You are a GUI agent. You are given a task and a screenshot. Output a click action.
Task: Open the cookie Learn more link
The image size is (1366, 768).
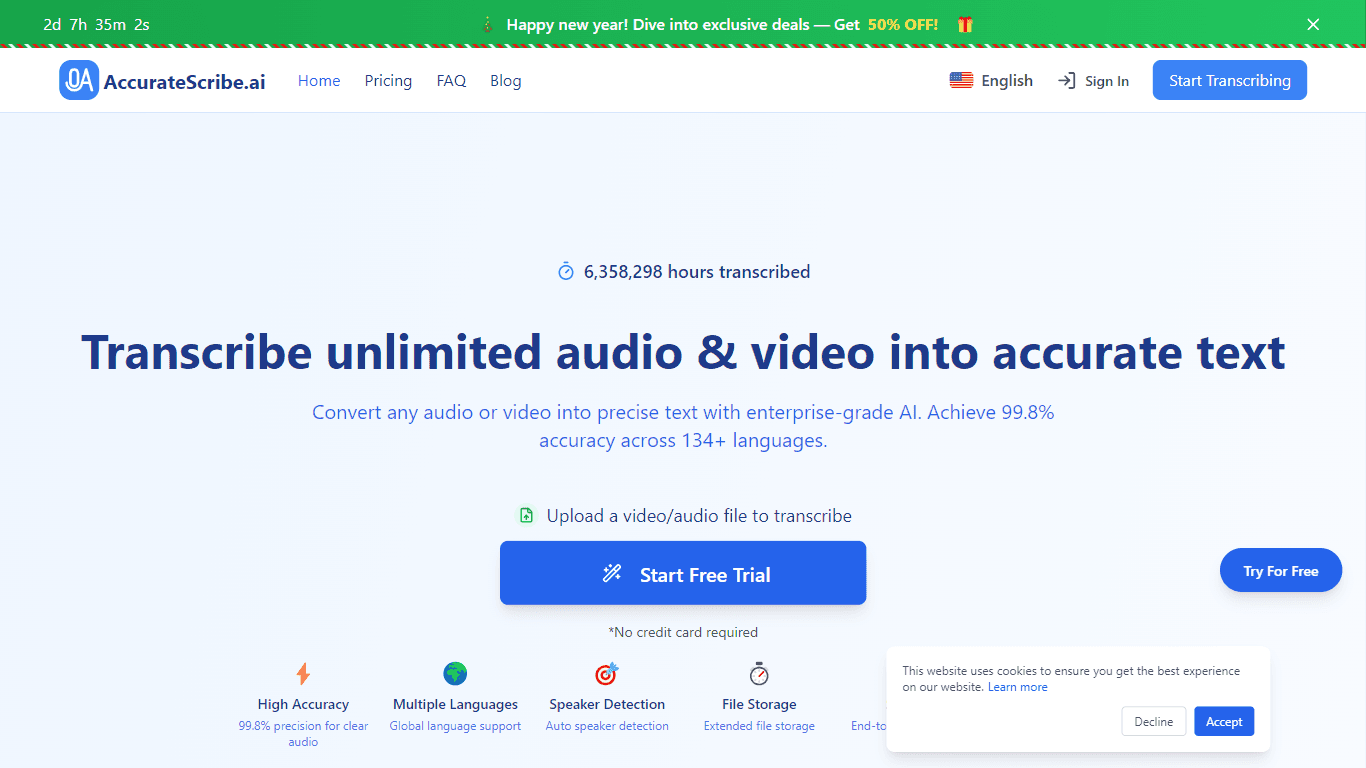[1018, 687]
